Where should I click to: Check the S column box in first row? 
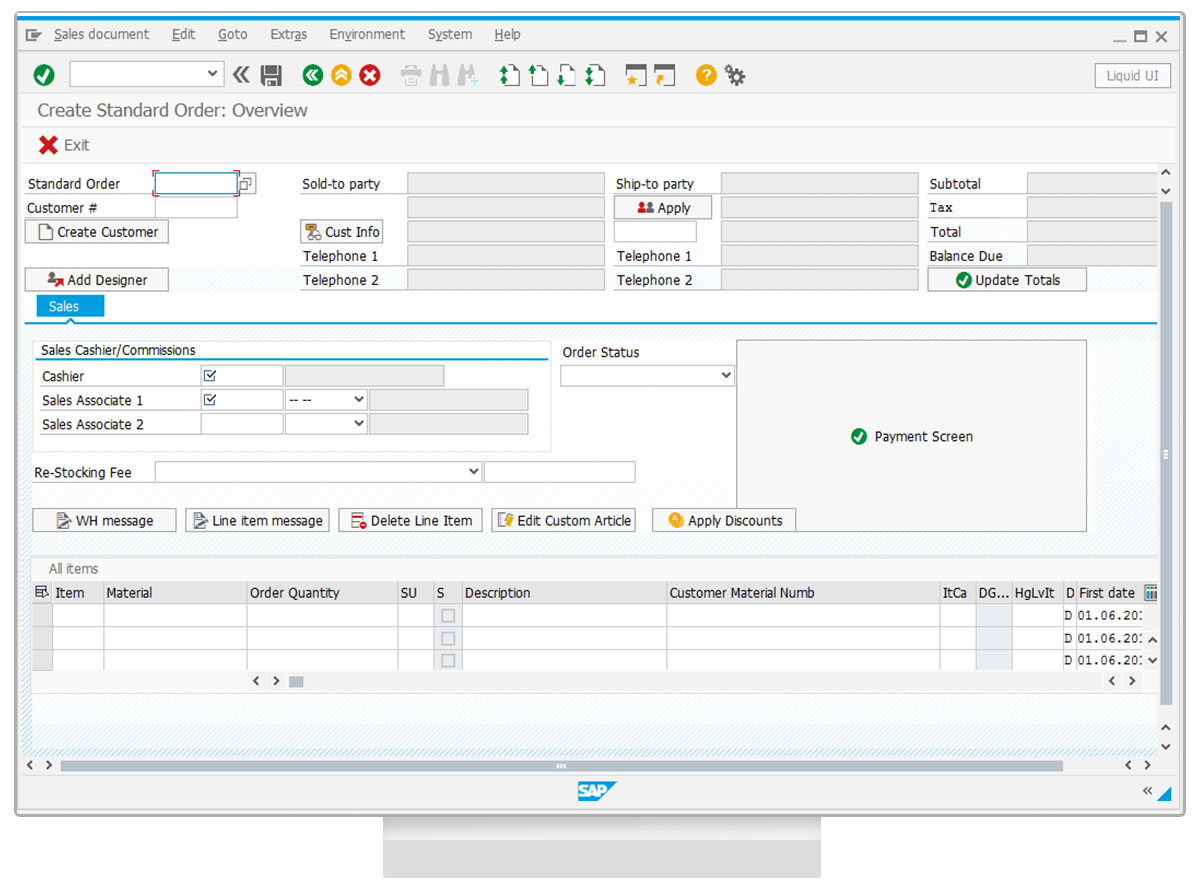(x=448, y=616)
